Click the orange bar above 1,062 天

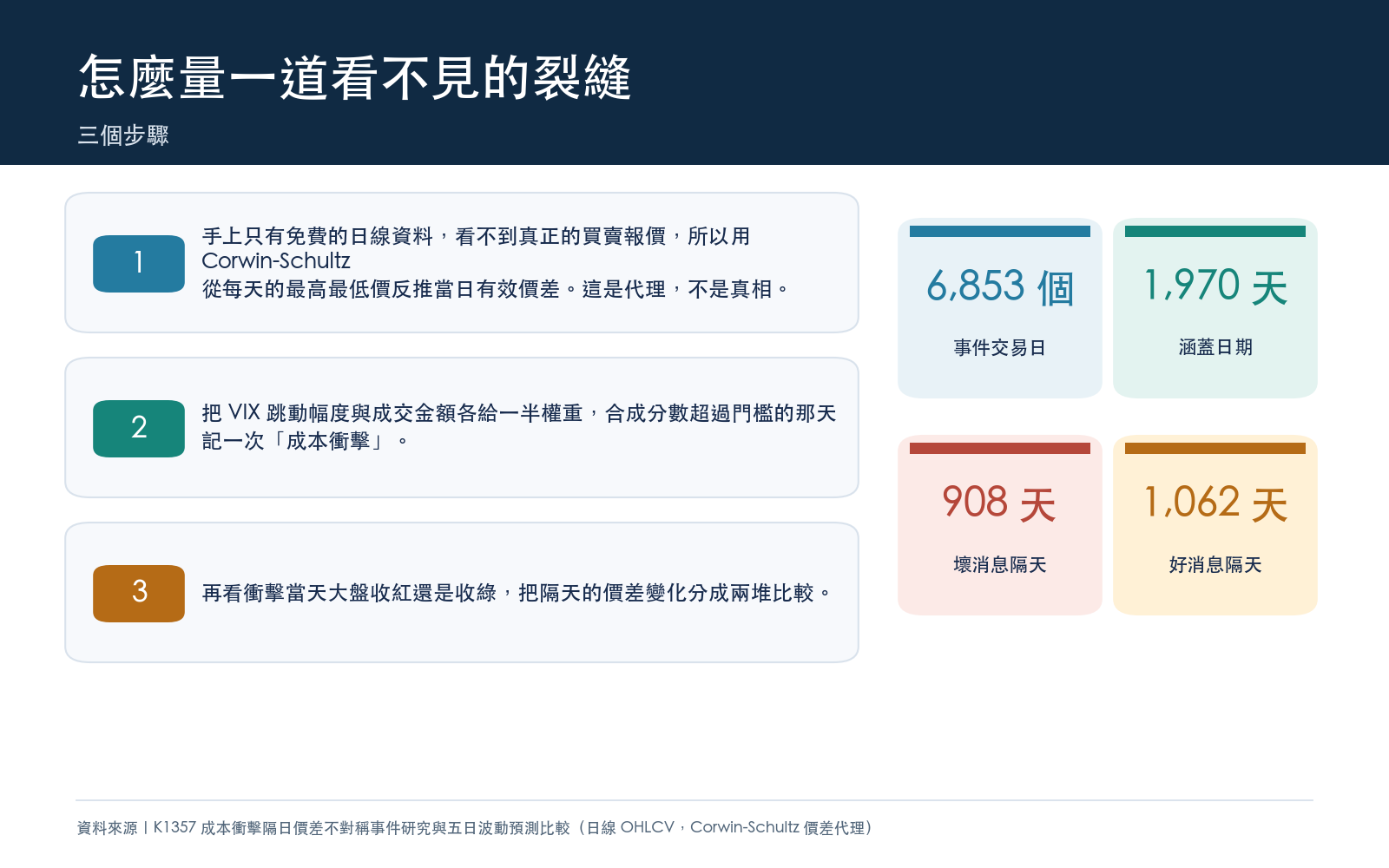(x=1215, y=449)
